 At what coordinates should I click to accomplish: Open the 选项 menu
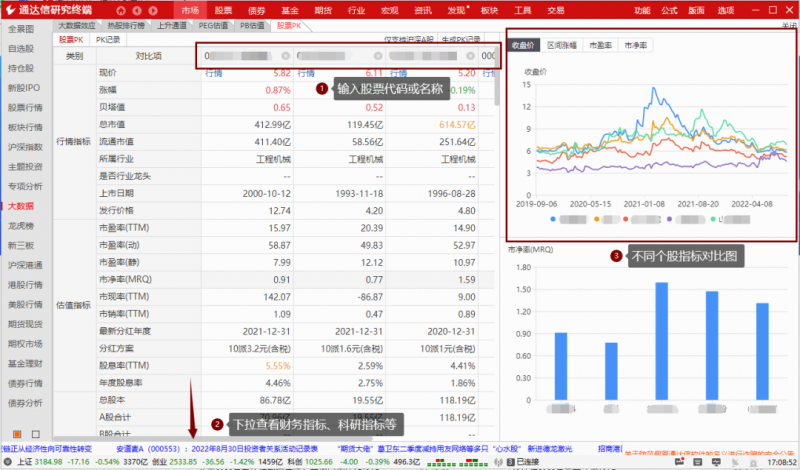pos(726,10)
